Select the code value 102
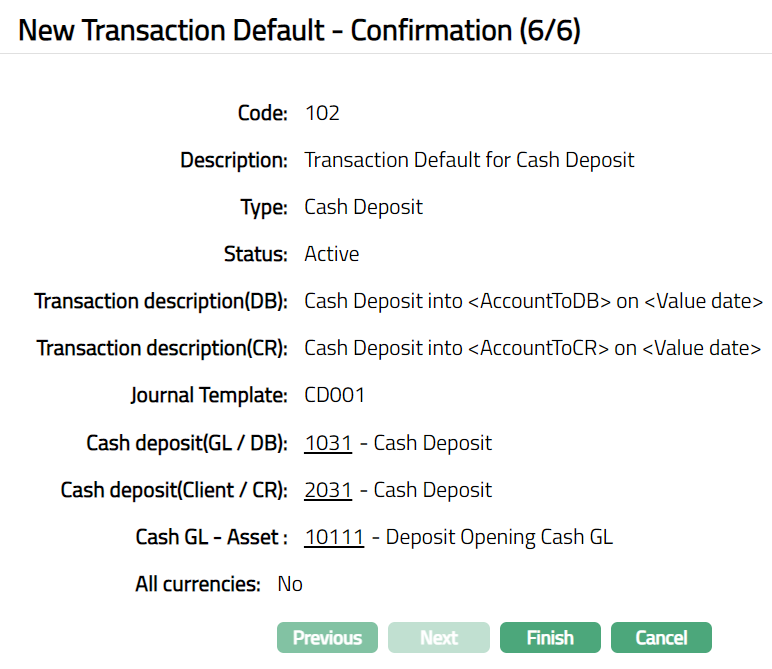 [x=322, y=113]
